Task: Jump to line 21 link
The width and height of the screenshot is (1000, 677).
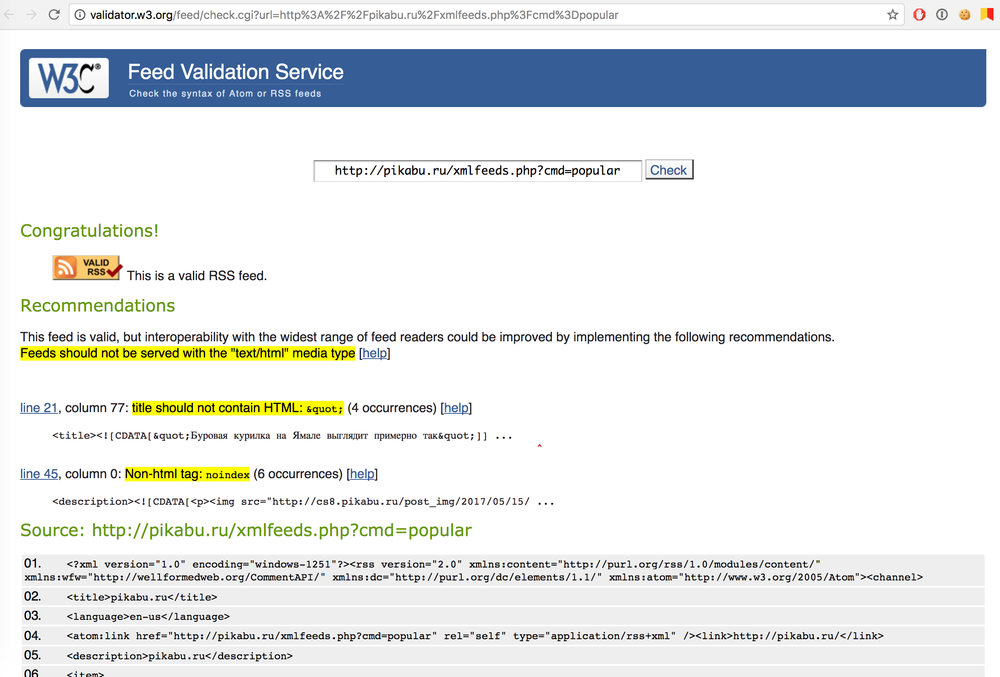Action: pyautogui.click(x=39, y=408)
